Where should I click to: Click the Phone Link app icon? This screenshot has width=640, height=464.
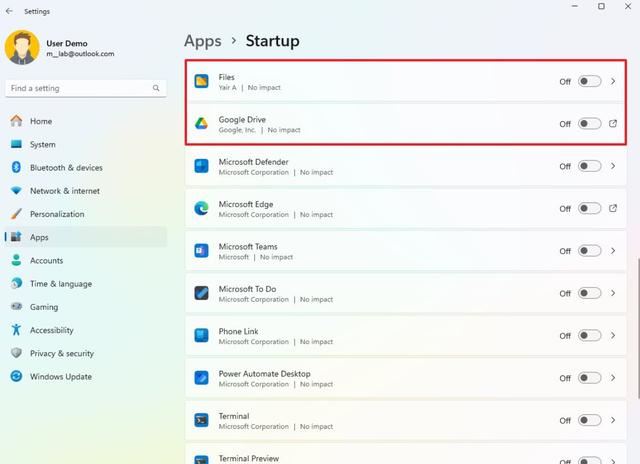pos(201,336)
